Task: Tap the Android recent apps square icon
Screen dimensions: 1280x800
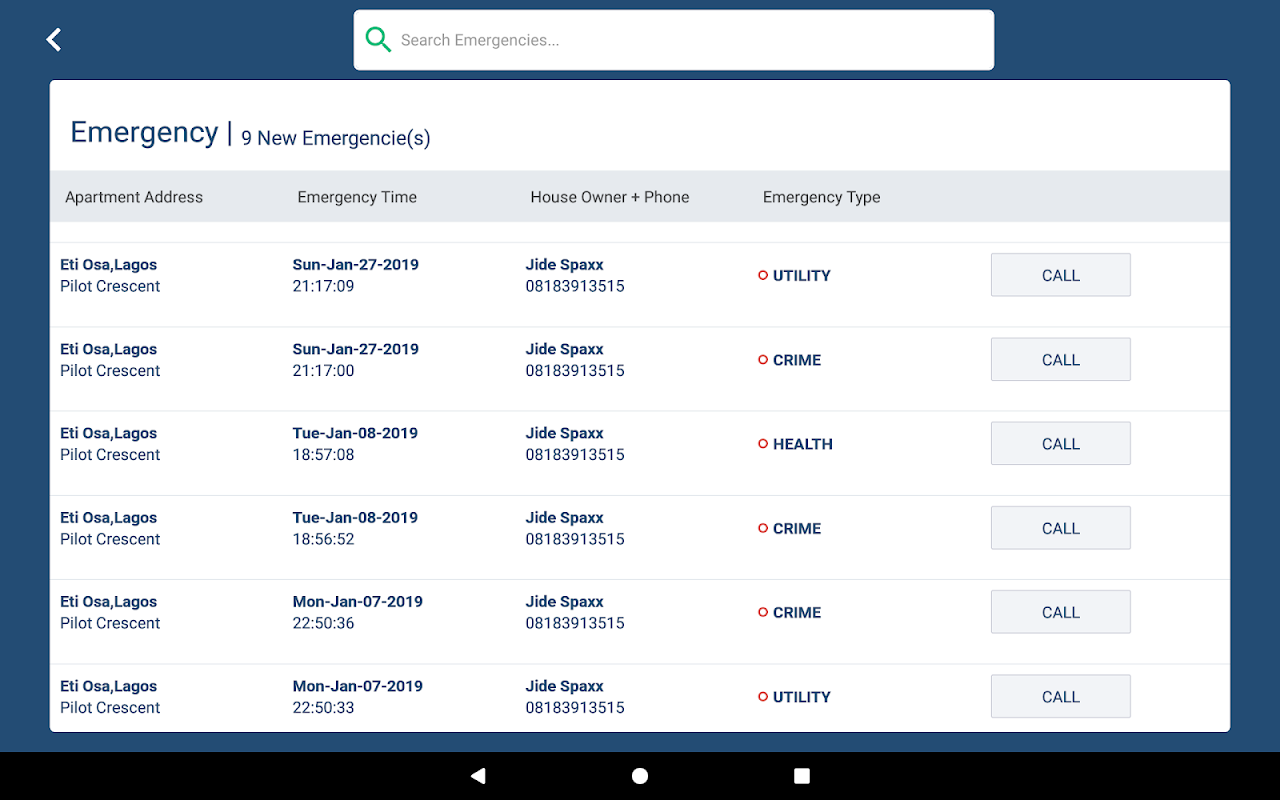Action: (x=802, y=776)
